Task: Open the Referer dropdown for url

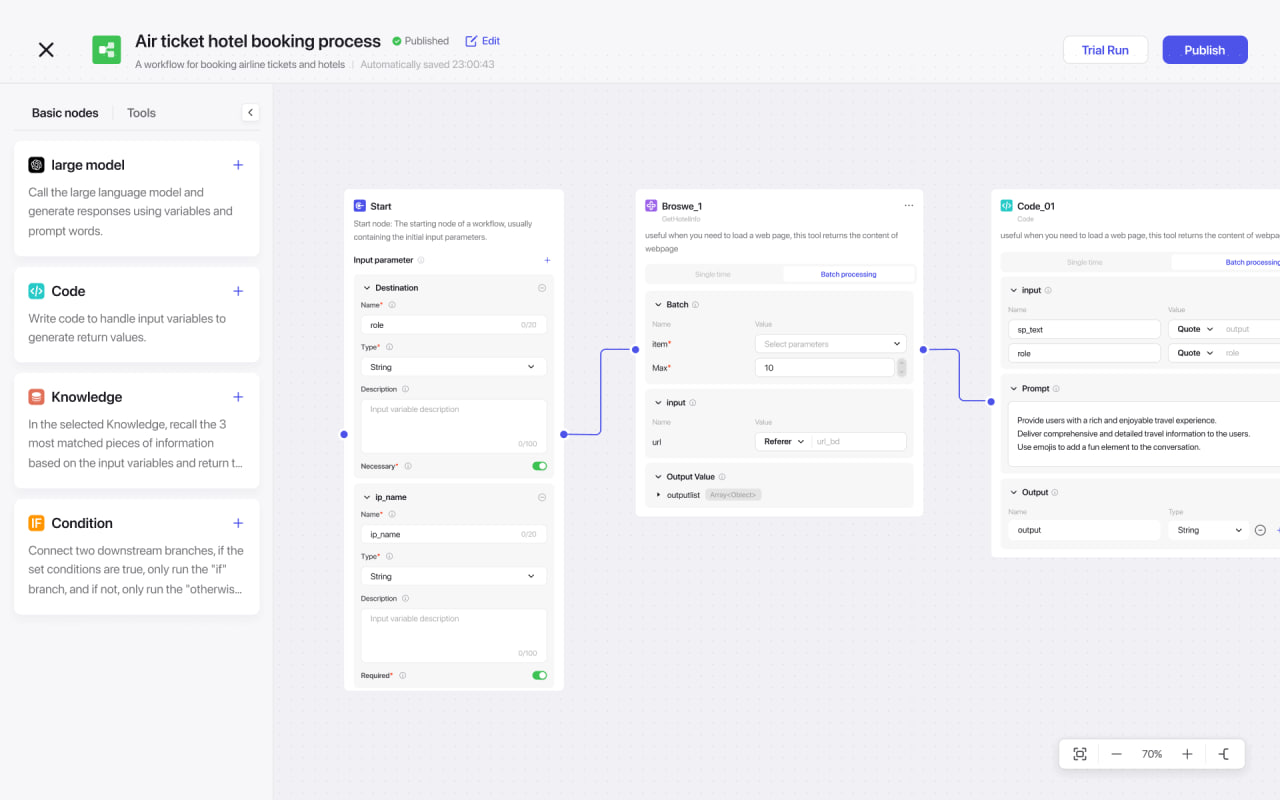Action: 784,441
